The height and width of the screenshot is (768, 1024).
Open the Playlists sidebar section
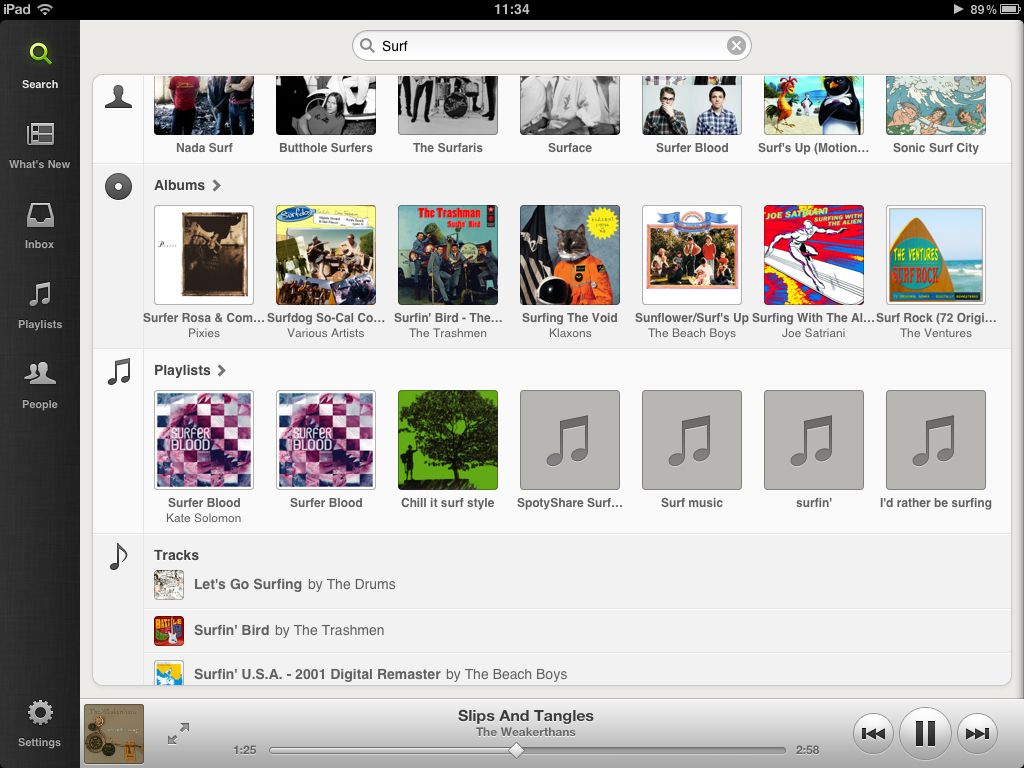pos(40,300)
